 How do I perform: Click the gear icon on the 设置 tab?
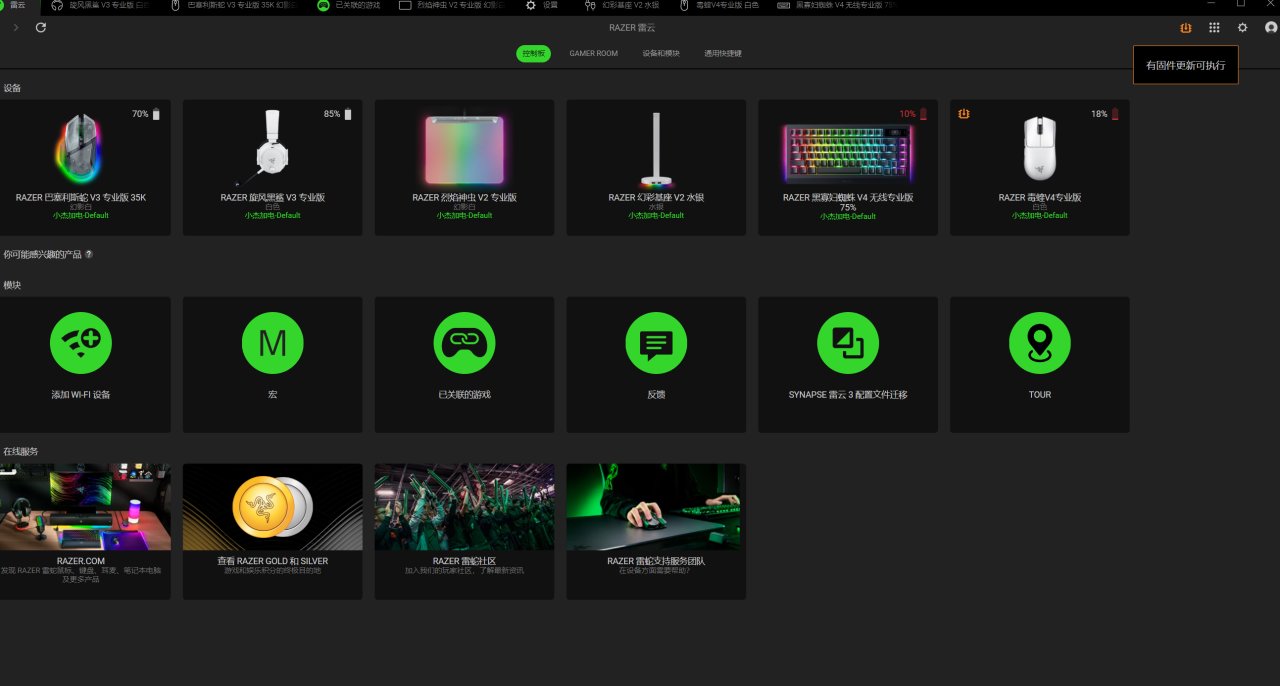pyautogui.click(x=531, y=5)
